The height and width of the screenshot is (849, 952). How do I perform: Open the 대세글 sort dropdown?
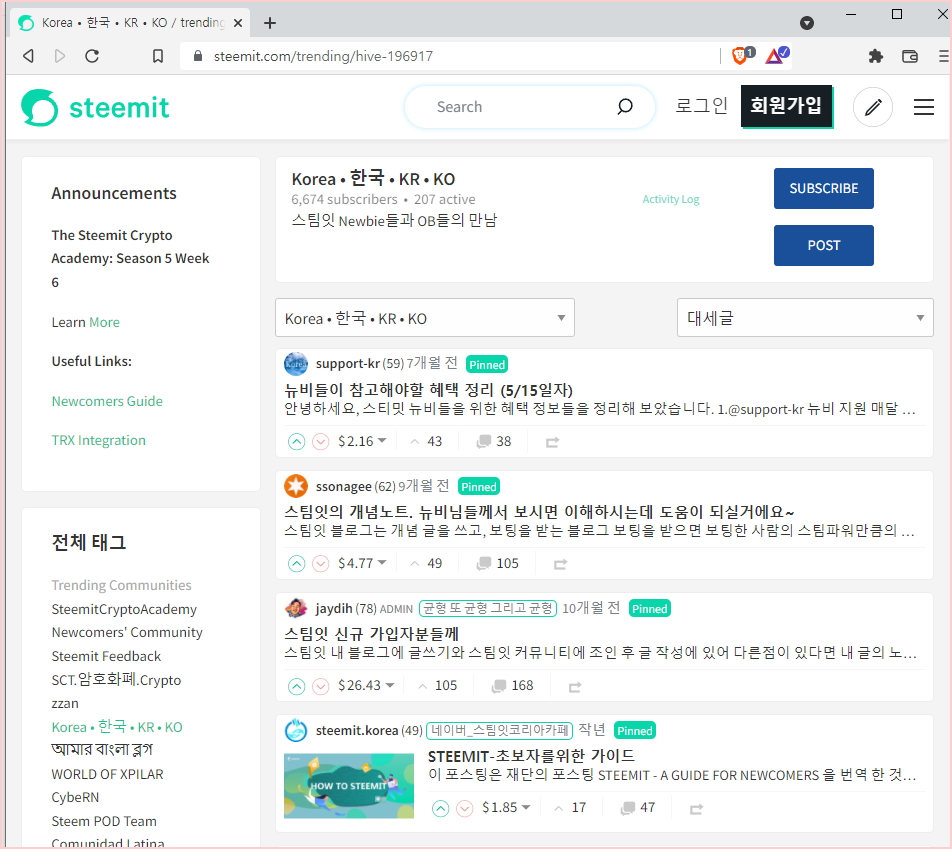pos(804,318)
